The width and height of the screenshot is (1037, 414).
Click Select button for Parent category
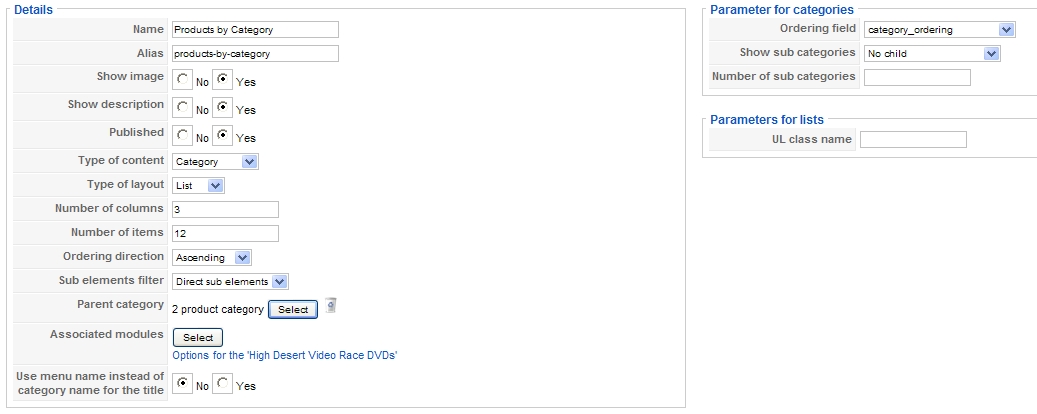[293, 310]
